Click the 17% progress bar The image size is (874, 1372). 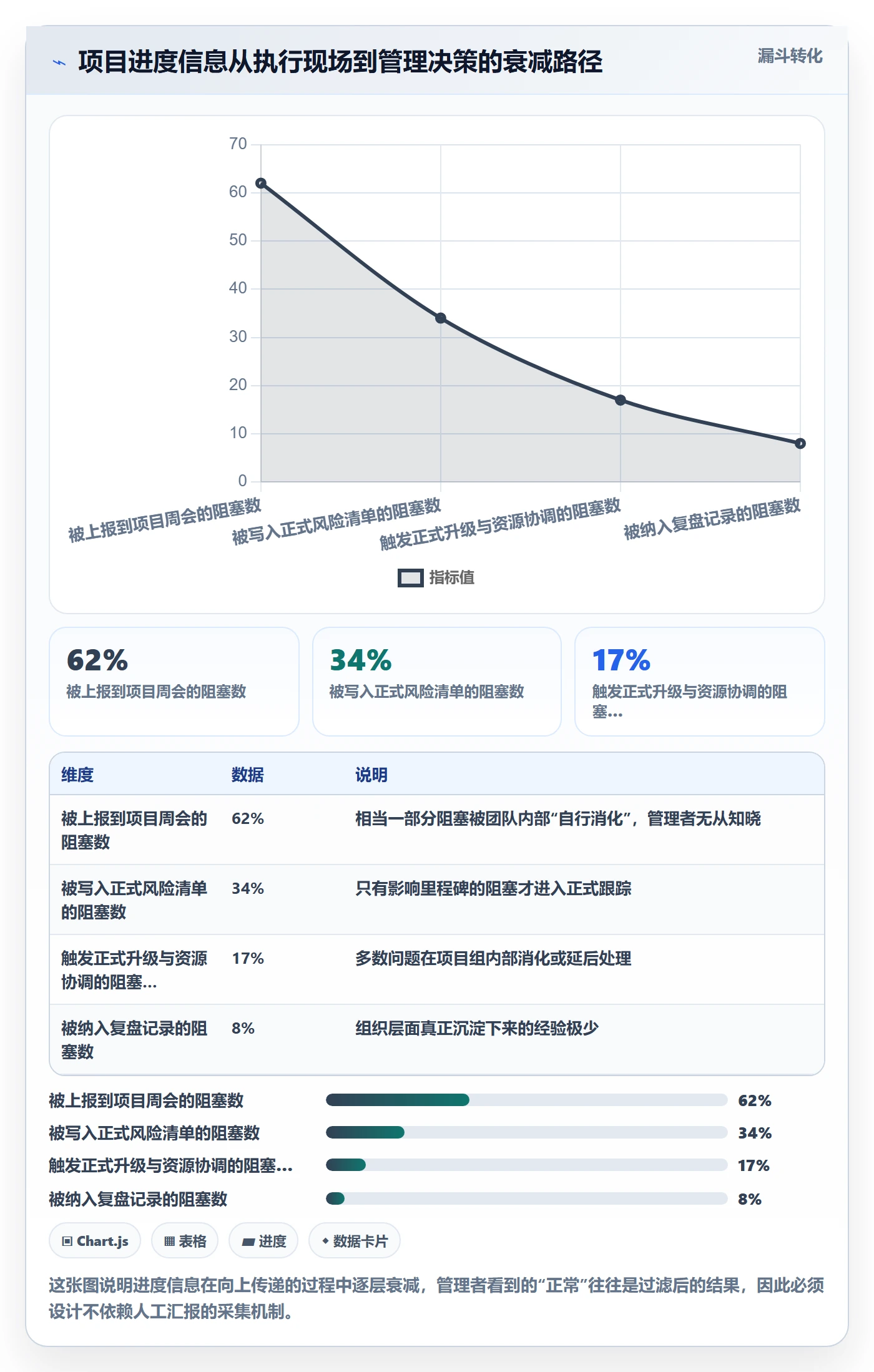point(526,1165)
